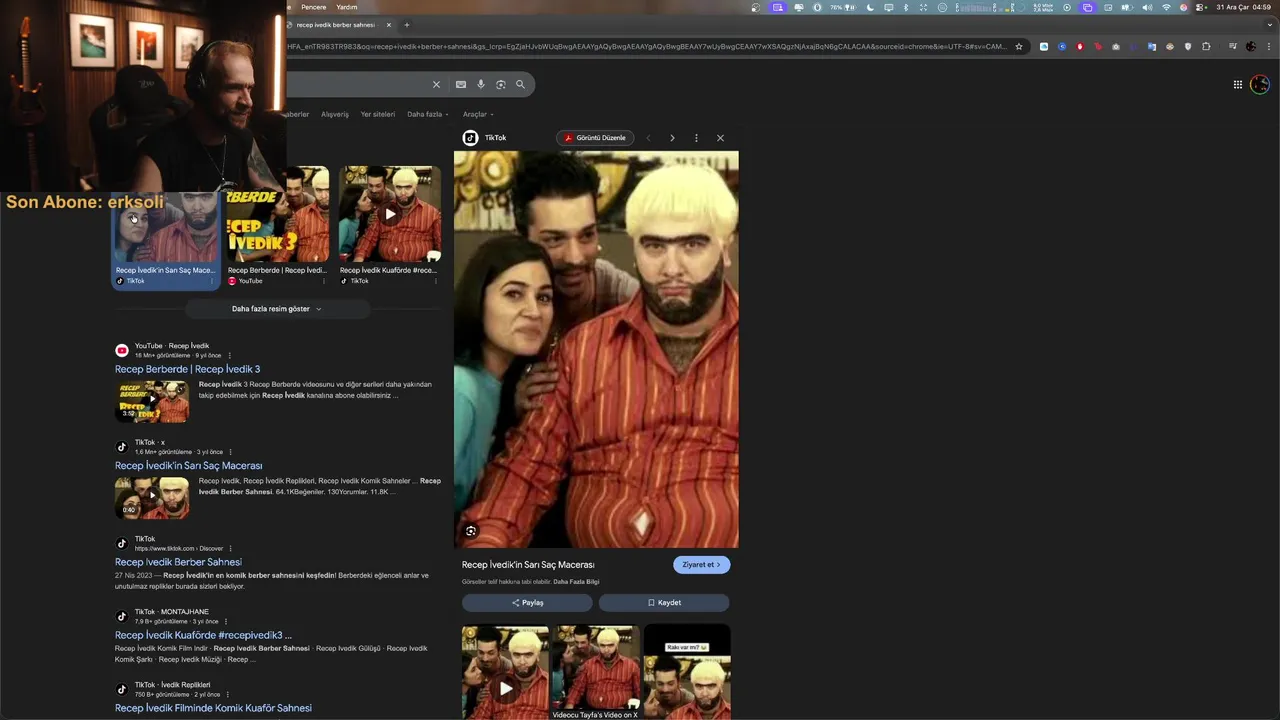
Task: Open more options in image preview header
Action: pyautogui.click(x=696, y=138)
